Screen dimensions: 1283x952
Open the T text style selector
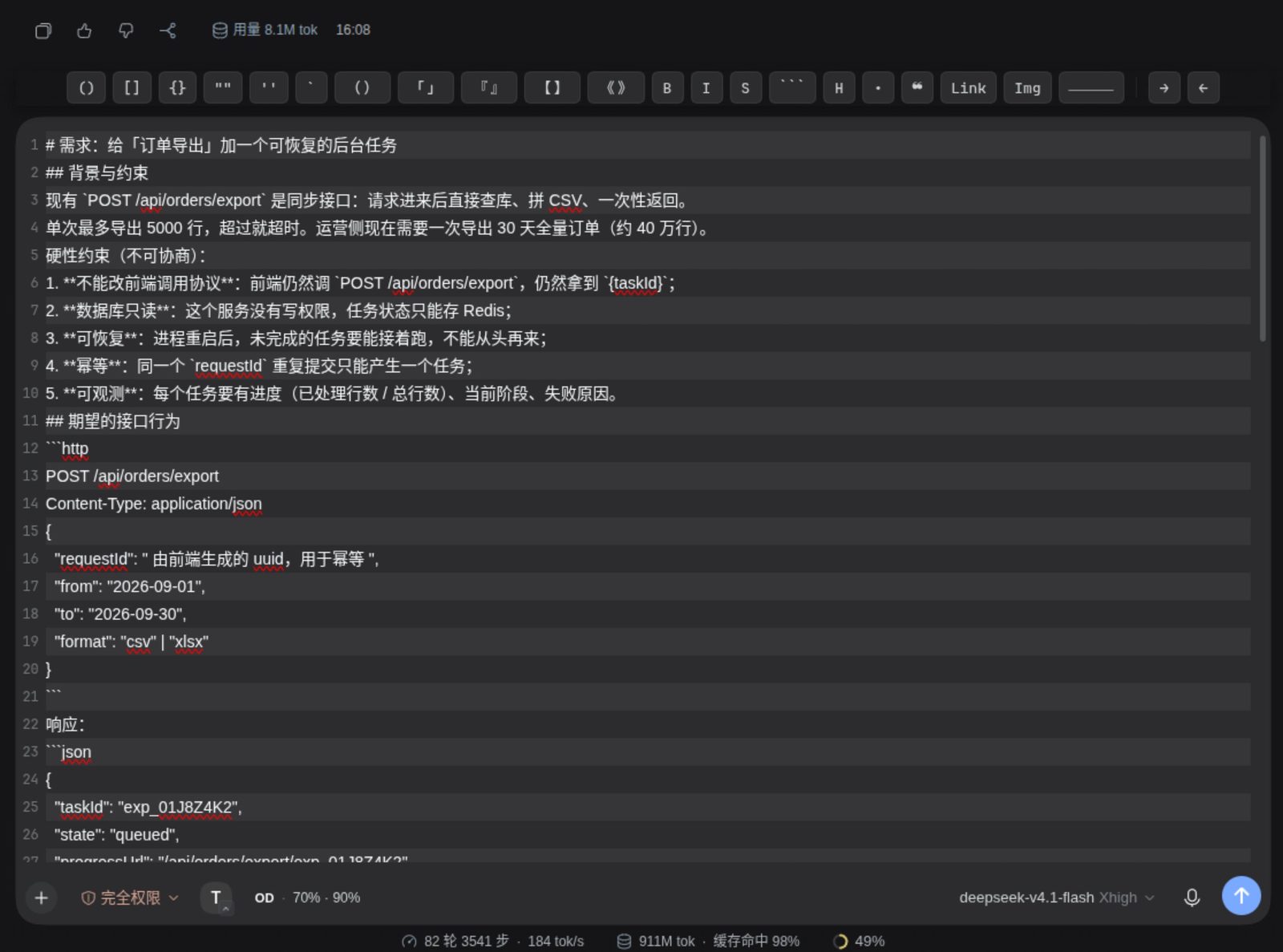217,897
